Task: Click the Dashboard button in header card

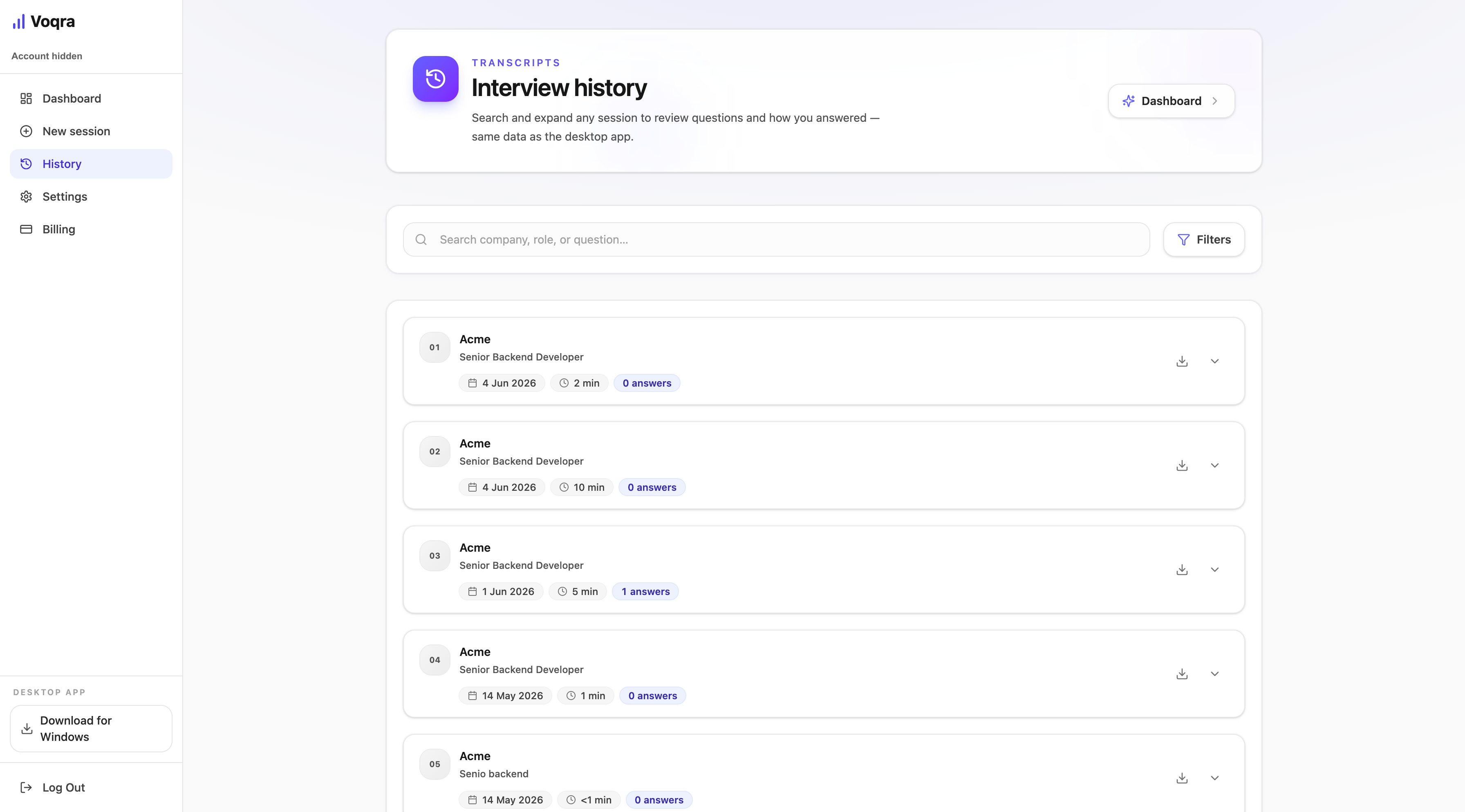Action: 1171,101
